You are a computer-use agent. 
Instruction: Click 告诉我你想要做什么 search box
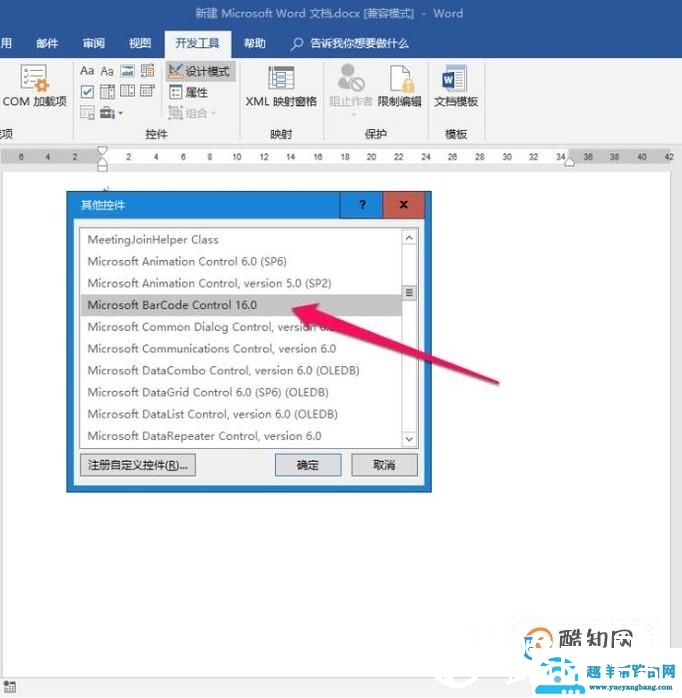click(x=350, y=44)
